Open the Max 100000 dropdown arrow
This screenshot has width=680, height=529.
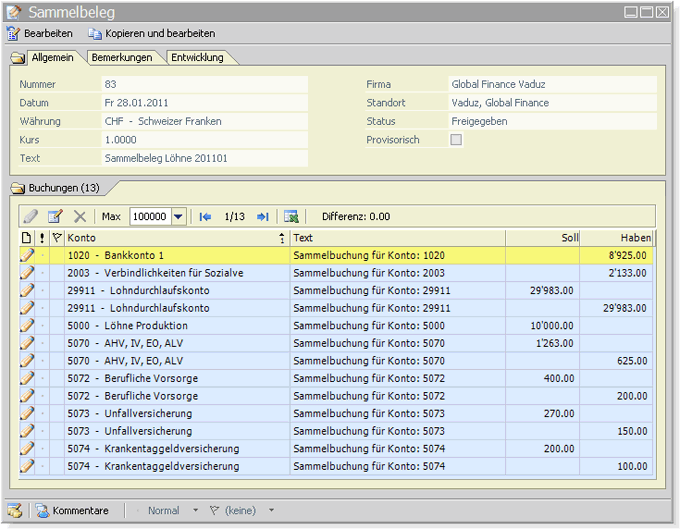coord(178,216)
